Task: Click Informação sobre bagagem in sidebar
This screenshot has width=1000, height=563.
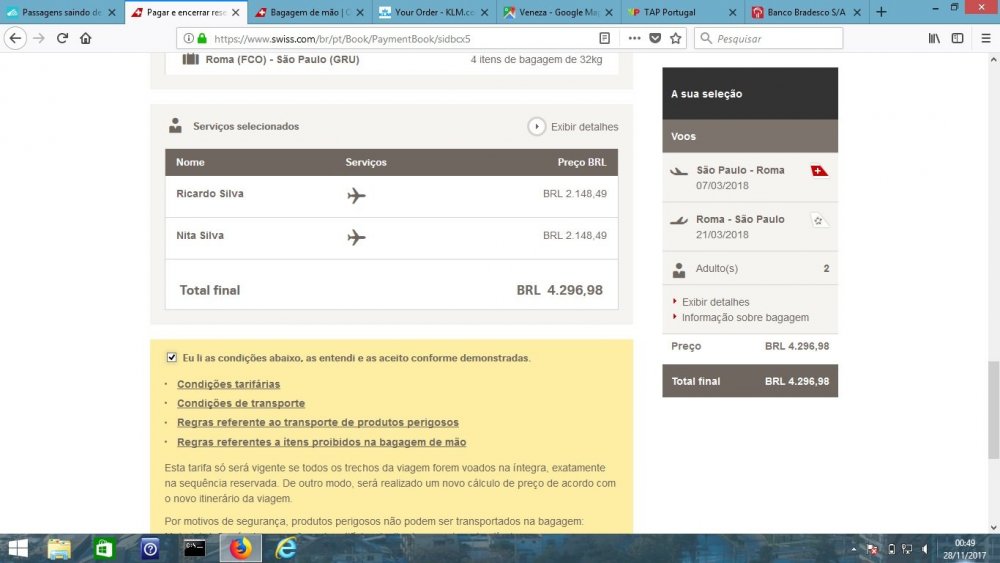Action: tap(745, 318)
